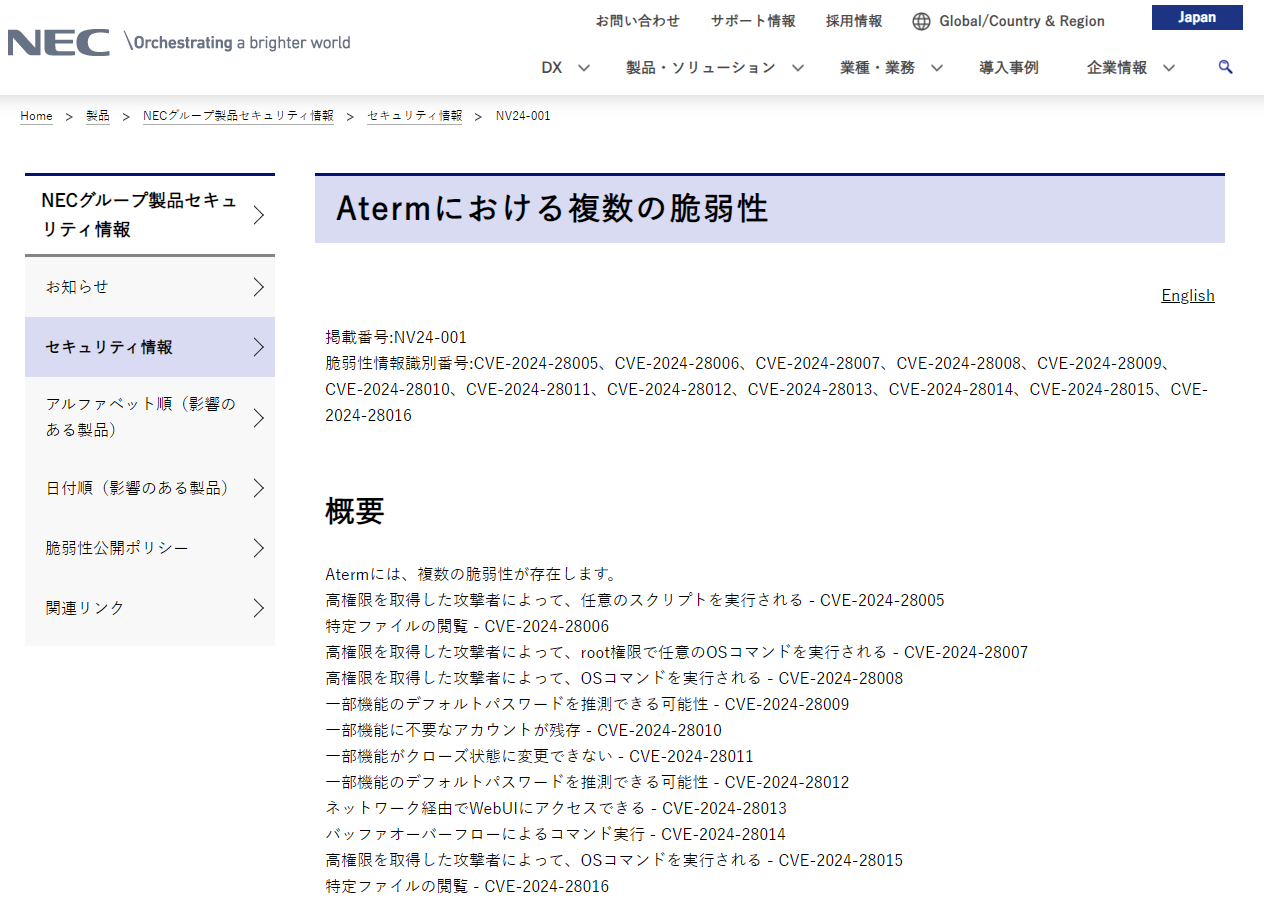Screen dimensions: 1264x912
Task: Click the 掲載番号:NV24-001 text
Action: (x=396, y=337)
